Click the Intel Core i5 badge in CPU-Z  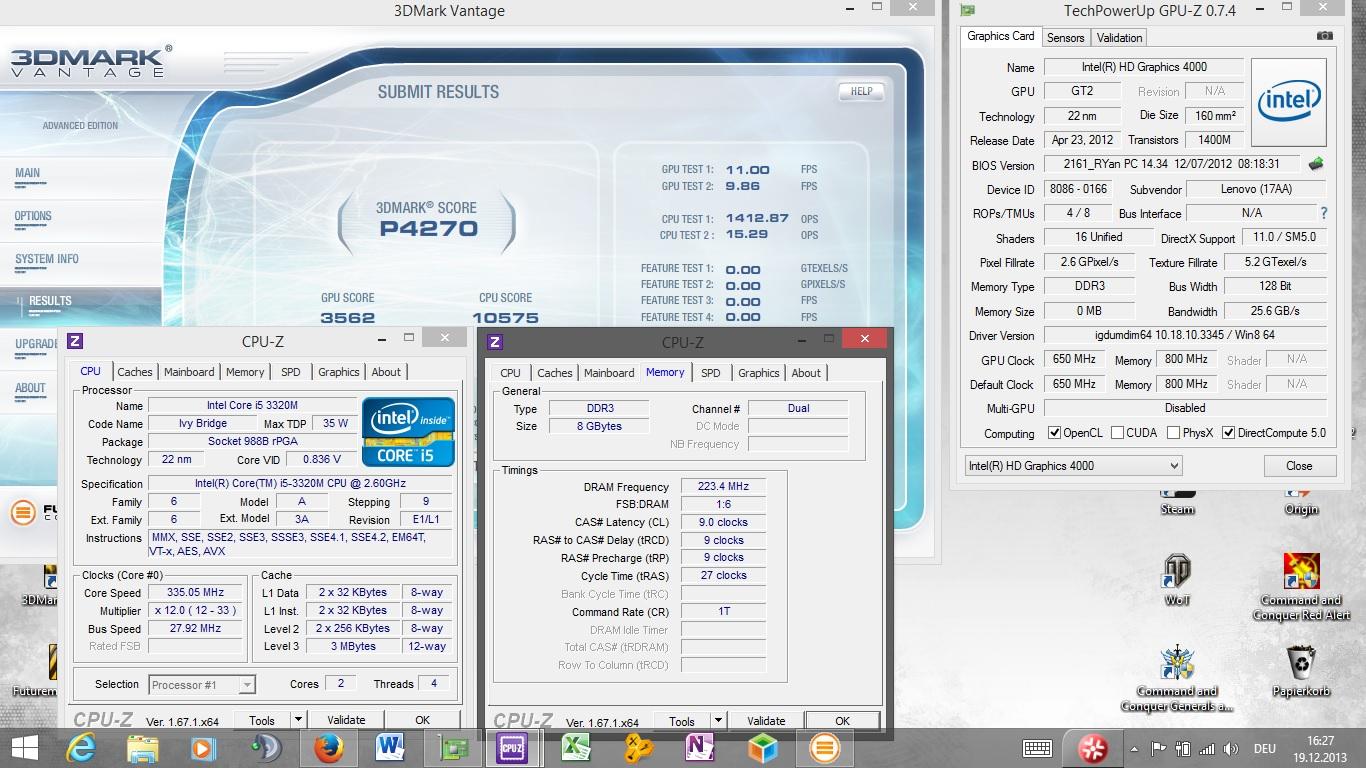click(408, 432)
